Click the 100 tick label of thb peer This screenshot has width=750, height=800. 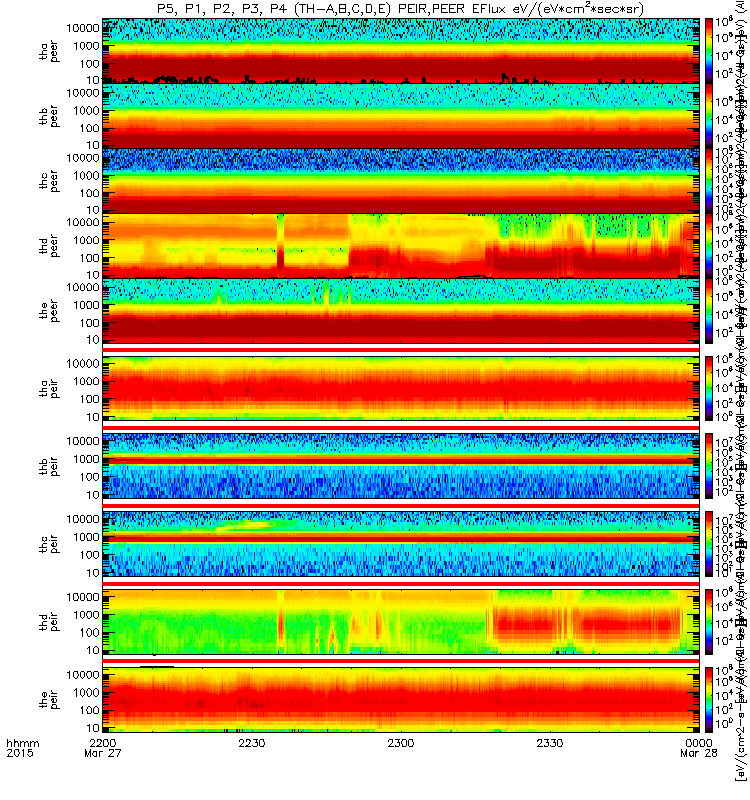(89, 128)
